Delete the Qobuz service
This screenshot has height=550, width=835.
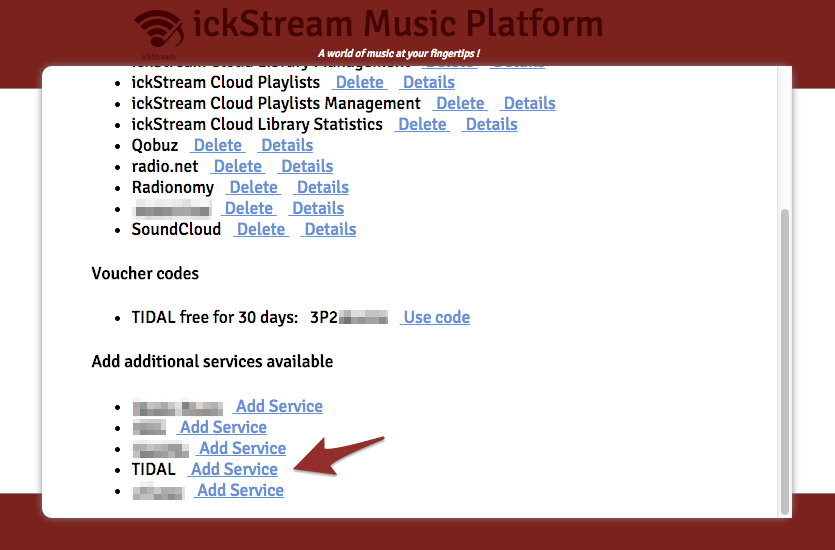click(x=218, y=145)
